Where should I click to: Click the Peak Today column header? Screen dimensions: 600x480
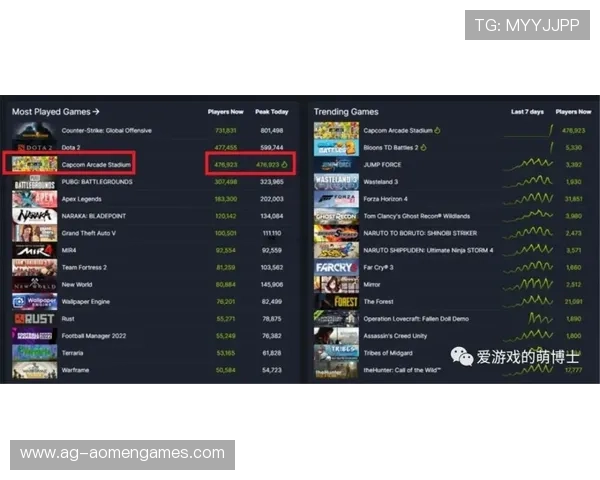[x=272, y=112]
